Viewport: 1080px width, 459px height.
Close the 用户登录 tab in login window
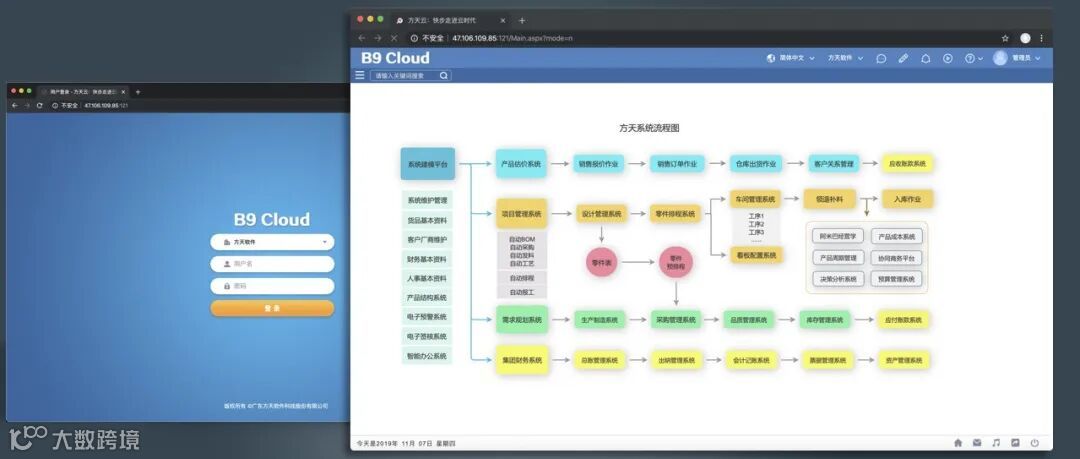(123, 92)
